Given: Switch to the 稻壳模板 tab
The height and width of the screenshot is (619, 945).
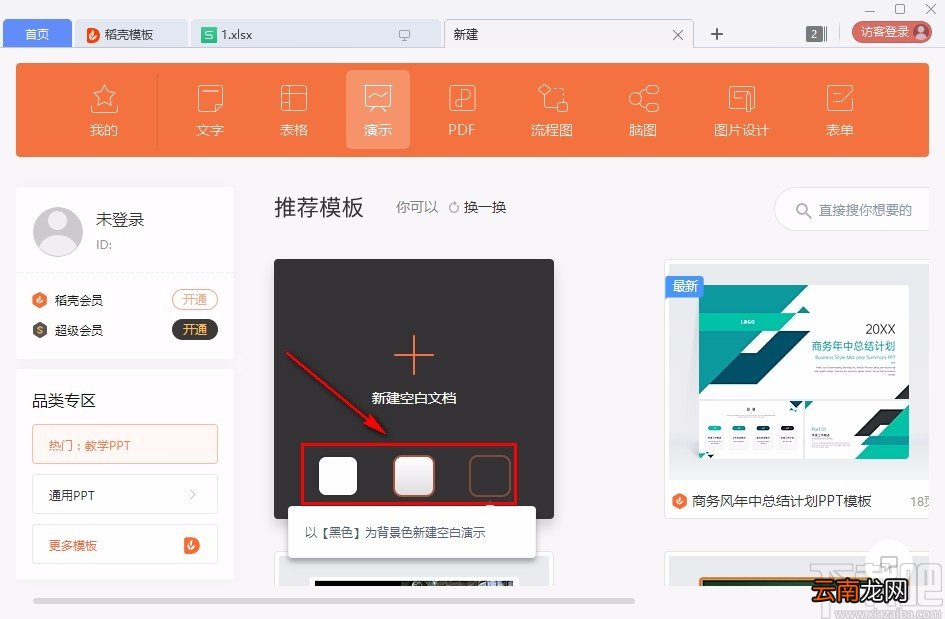Looking at the screenshot, I should point(130,34).
